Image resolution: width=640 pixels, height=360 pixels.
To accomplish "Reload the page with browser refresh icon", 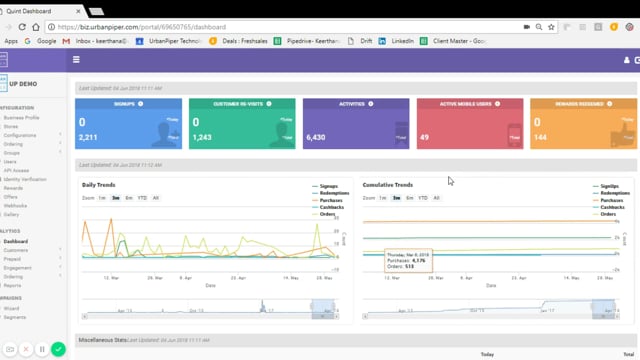I will [x=22, y=27].
